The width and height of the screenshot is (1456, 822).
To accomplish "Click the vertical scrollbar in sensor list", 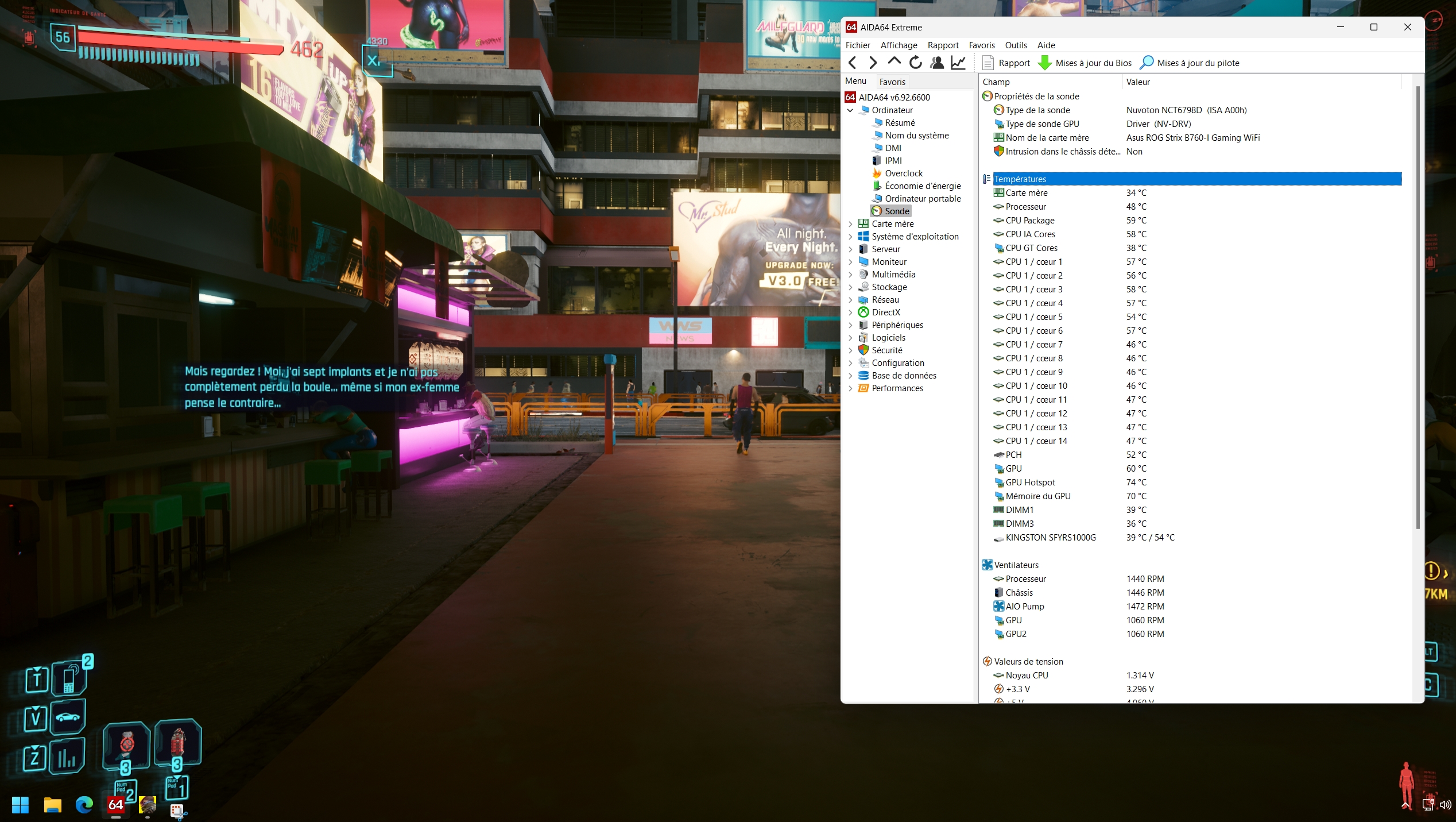I will click(1418, 307).
